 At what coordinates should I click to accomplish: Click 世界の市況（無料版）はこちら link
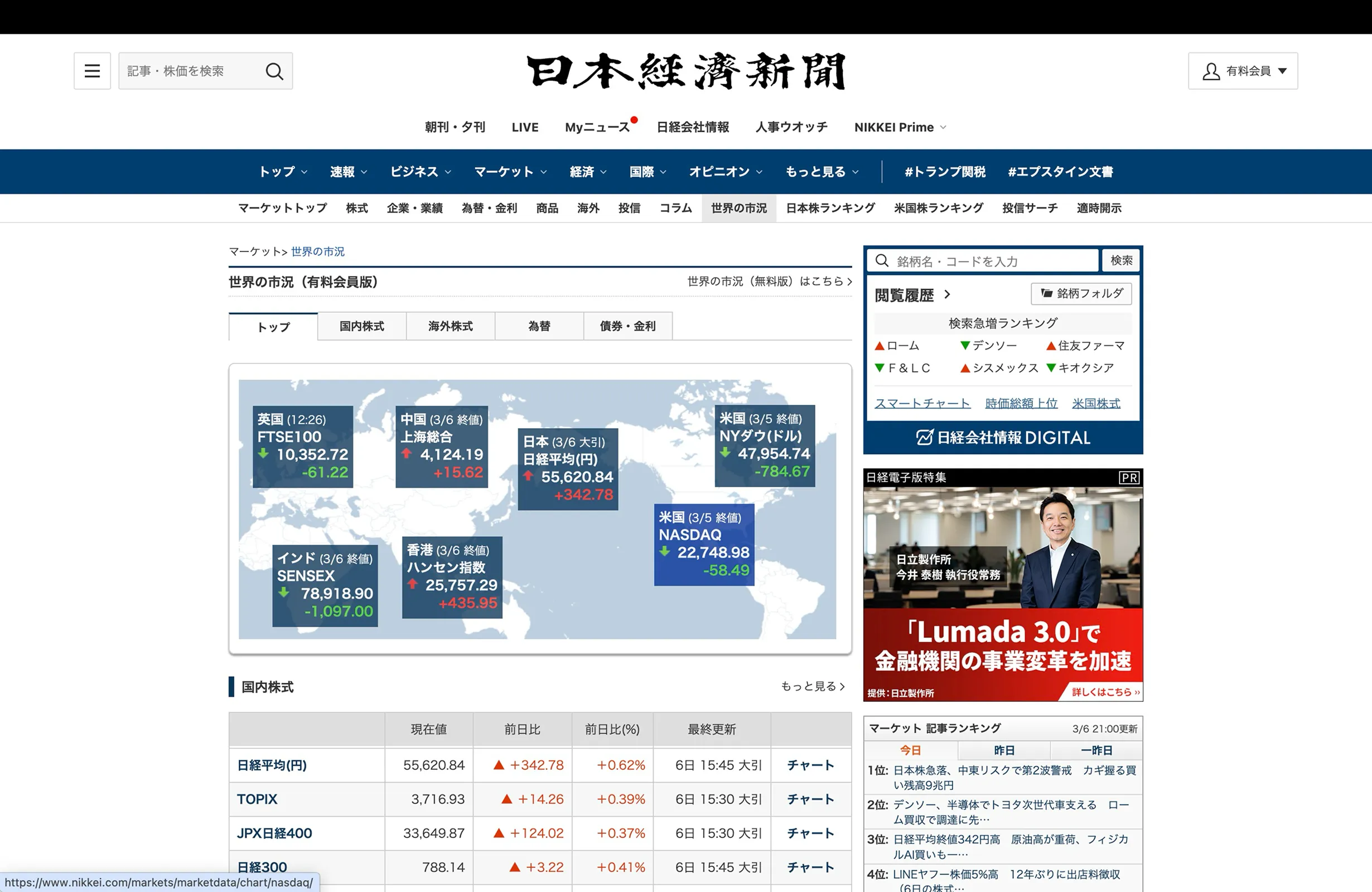770,281
